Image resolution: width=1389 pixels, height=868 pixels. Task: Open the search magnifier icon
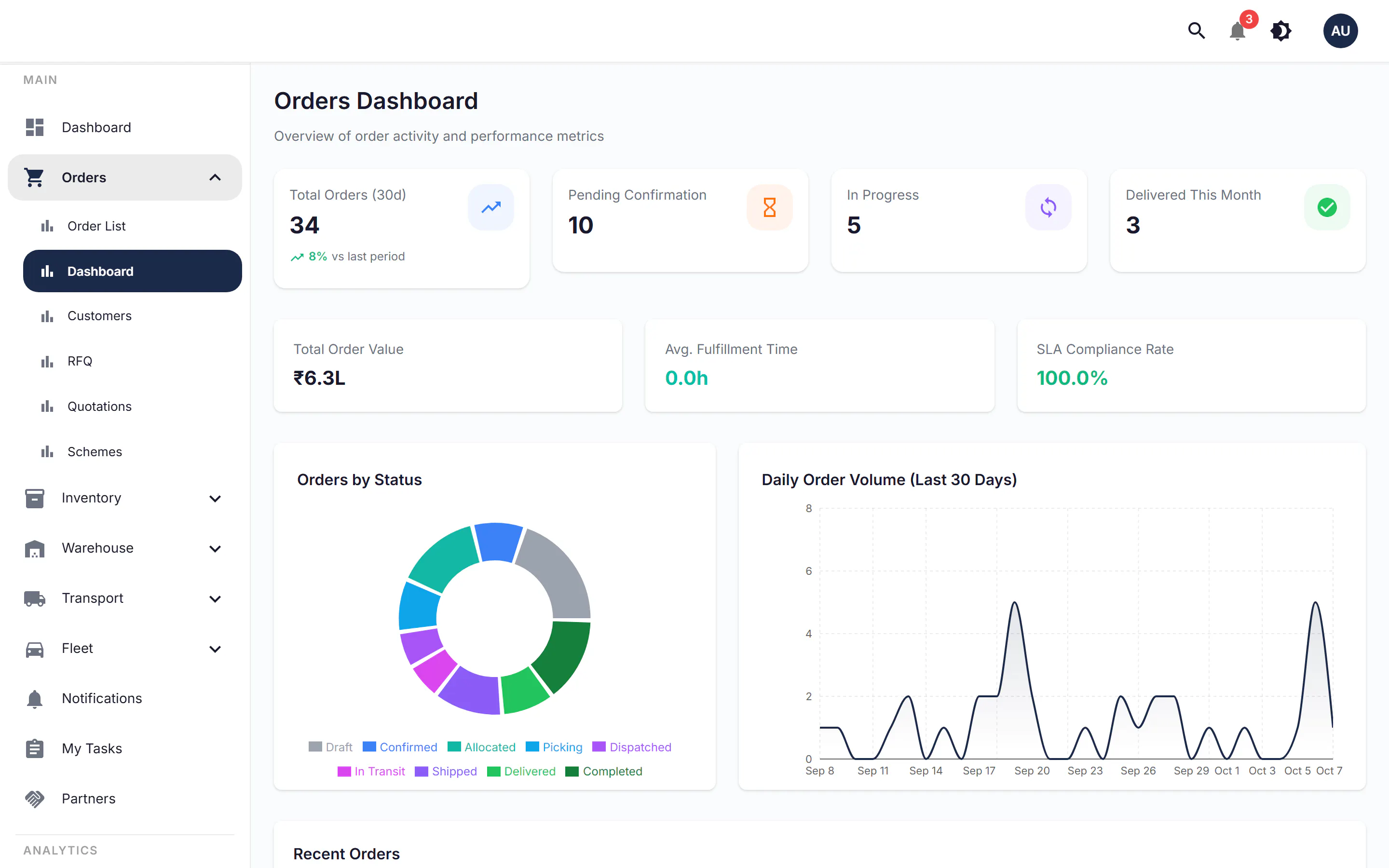[1196, 30]
